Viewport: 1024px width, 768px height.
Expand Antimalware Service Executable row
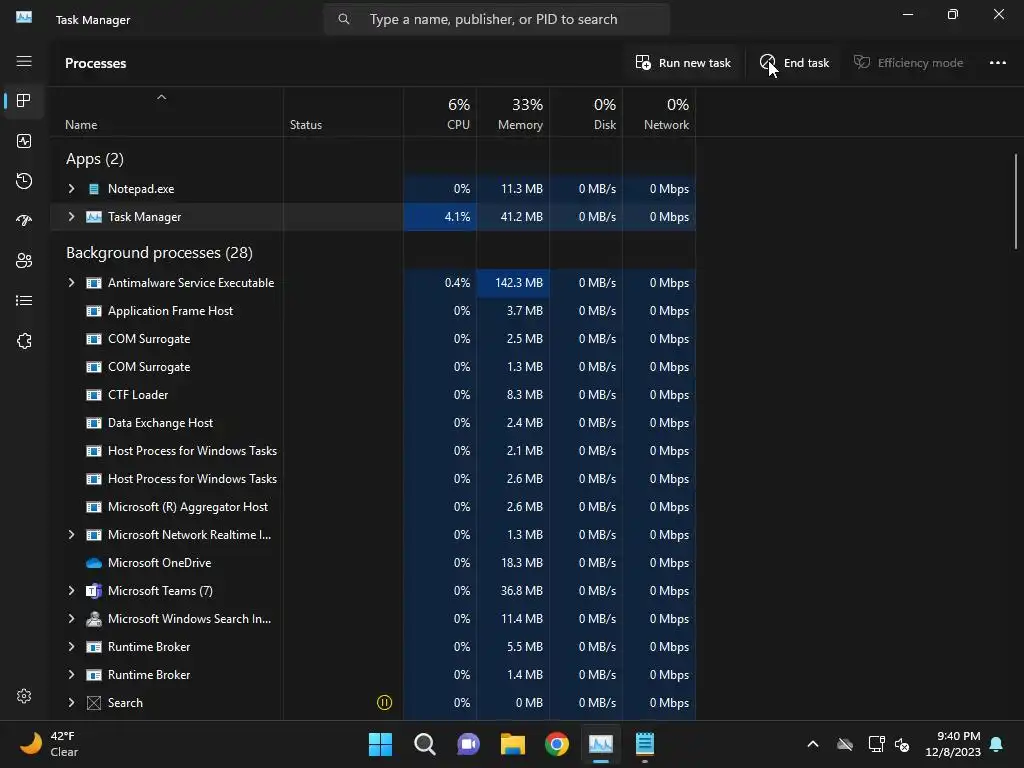[71, 283]
